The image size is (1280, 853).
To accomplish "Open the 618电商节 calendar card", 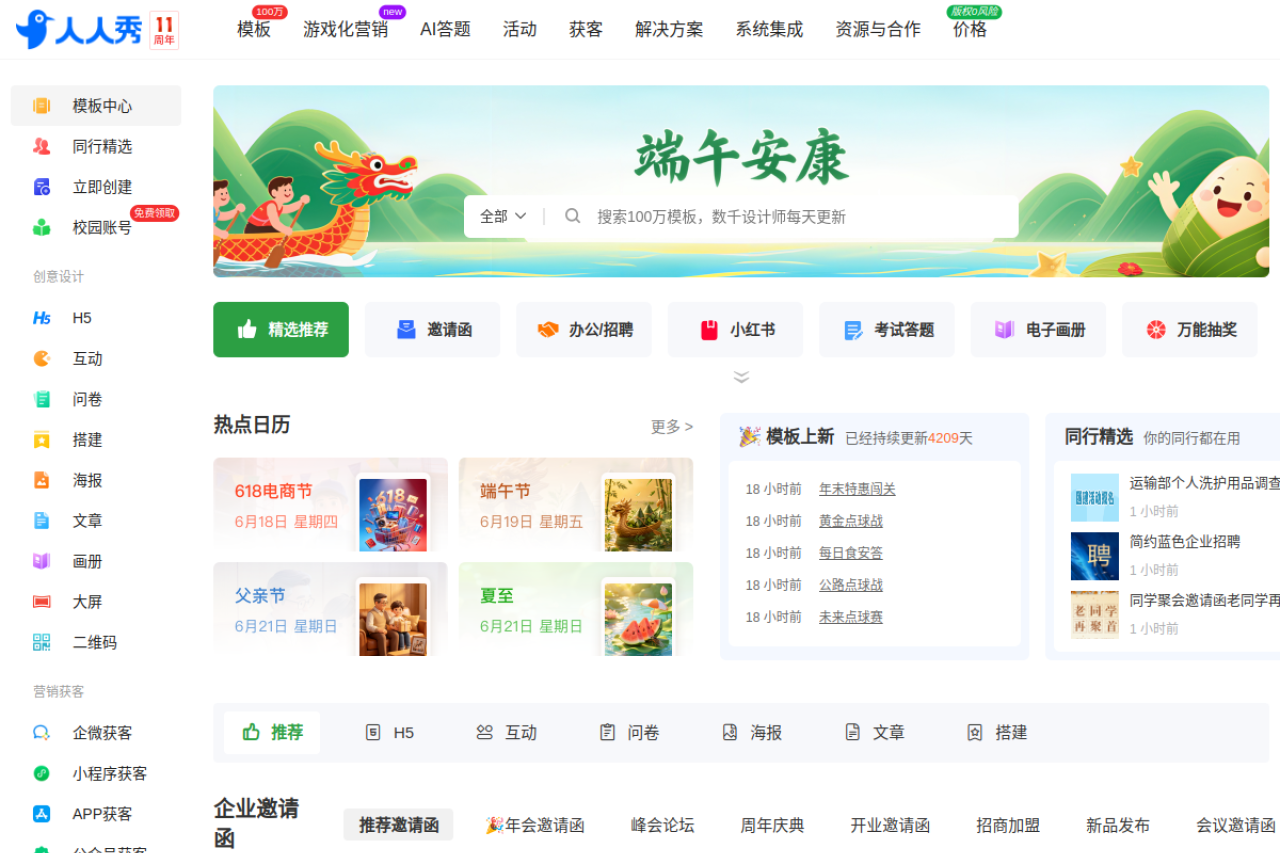I will (330, 505).
